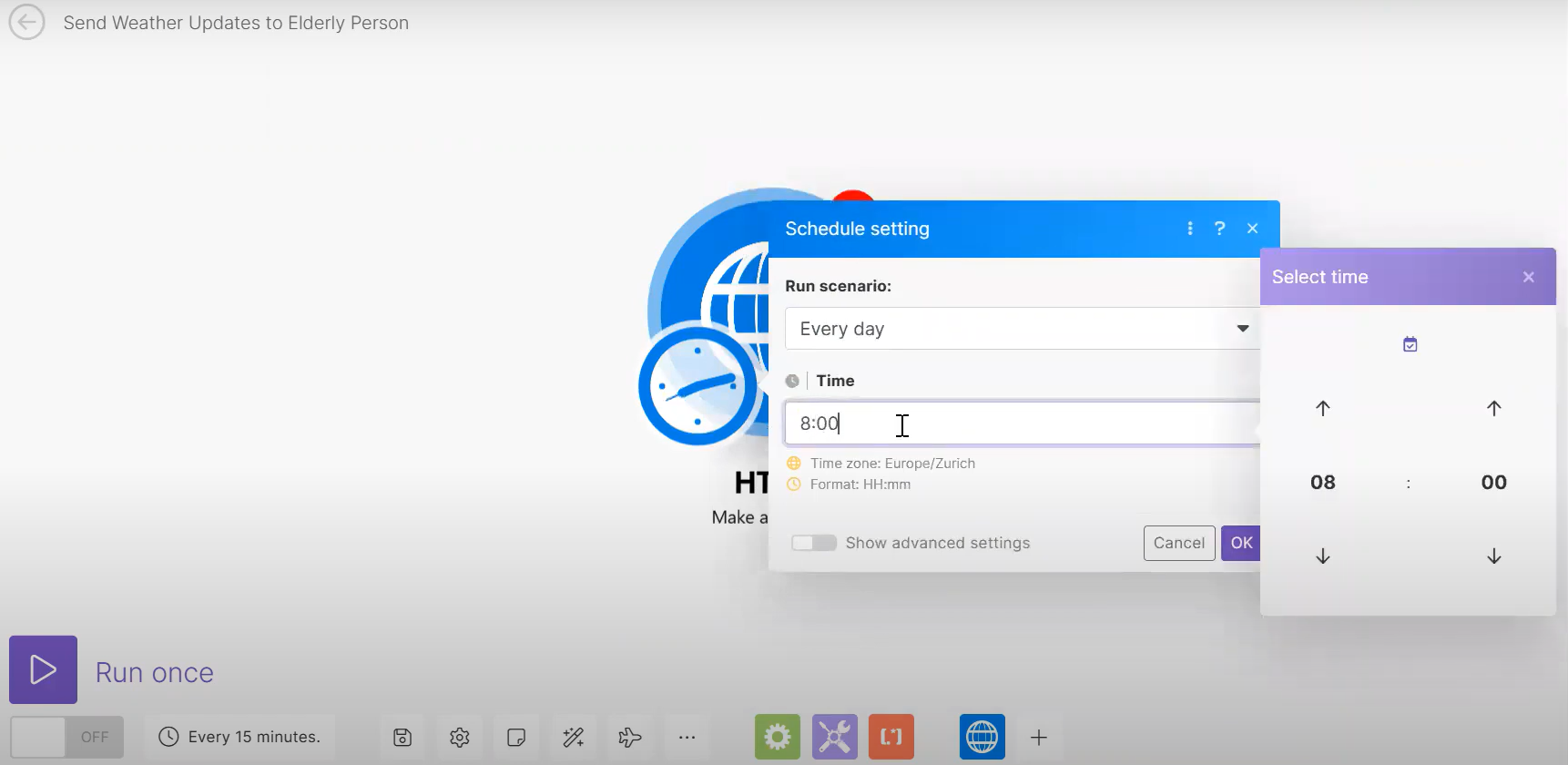Click the Run once play button
Viewport: 1568px width, 765px height.
43,669
